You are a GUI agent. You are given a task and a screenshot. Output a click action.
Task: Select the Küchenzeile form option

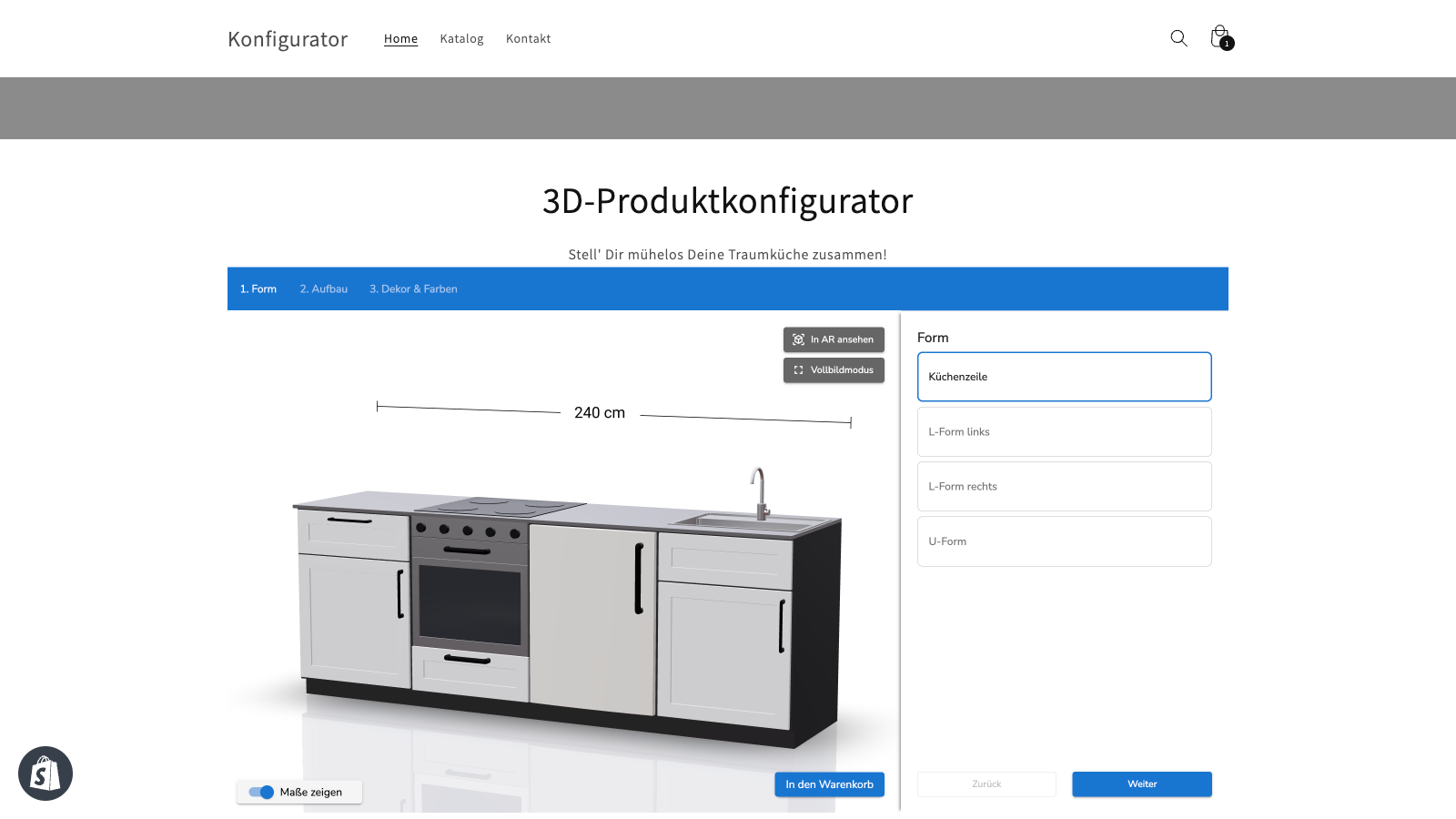[x=1064, y=377]
